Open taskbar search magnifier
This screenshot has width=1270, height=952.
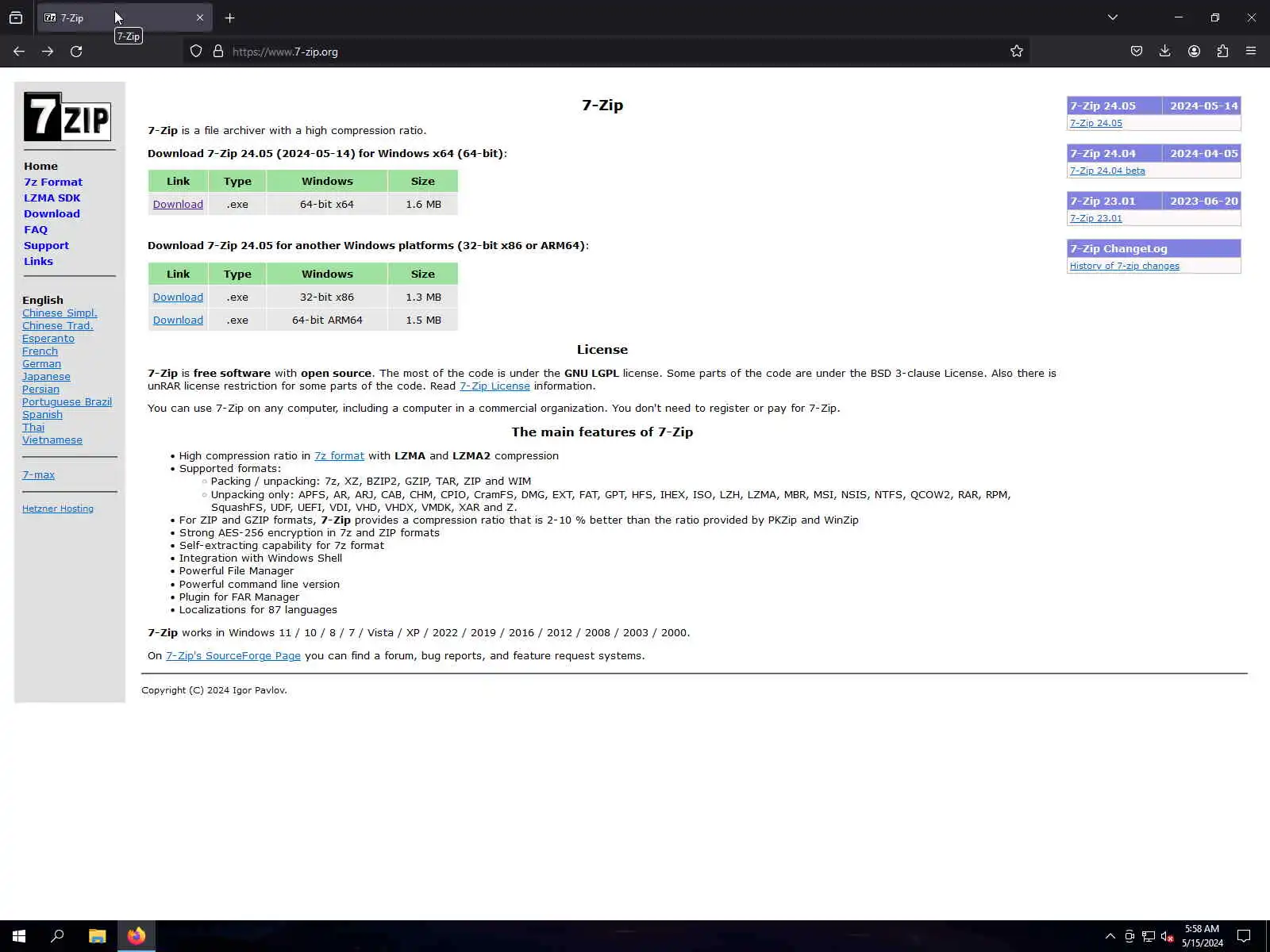[57, 936]
